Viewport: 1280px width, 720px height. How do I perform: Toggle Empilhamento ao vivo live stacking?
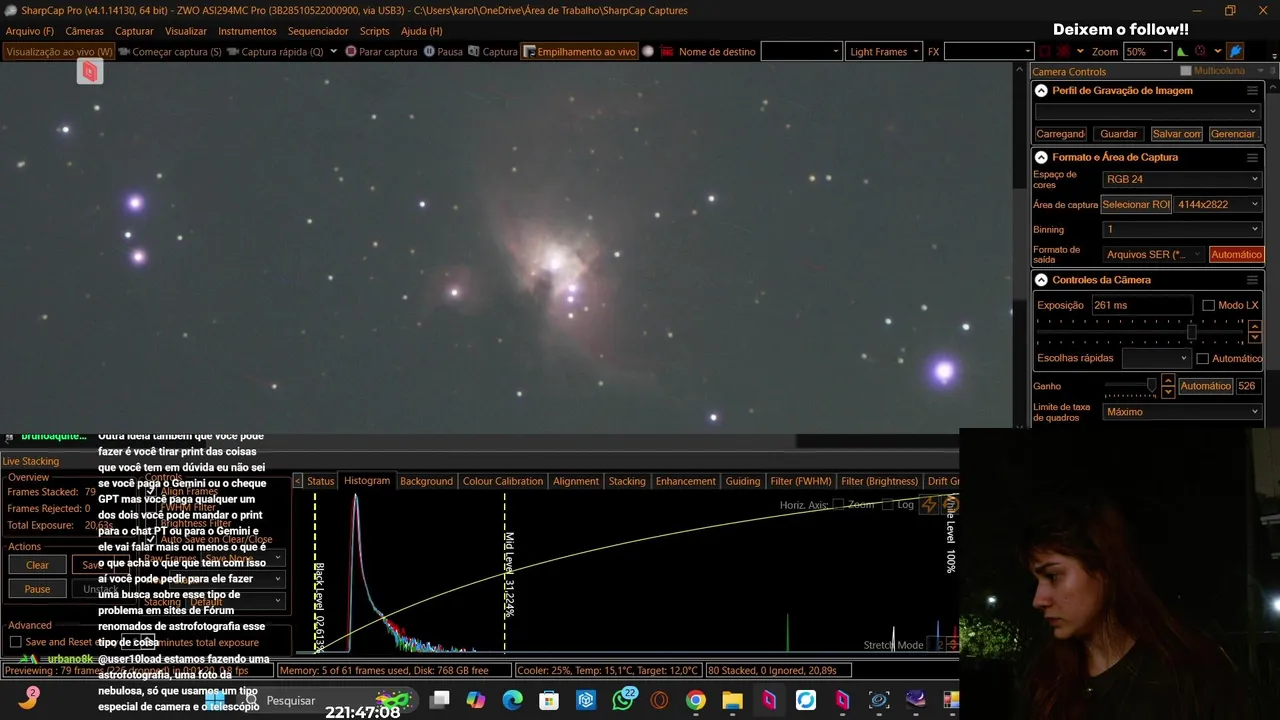point(580,52)
